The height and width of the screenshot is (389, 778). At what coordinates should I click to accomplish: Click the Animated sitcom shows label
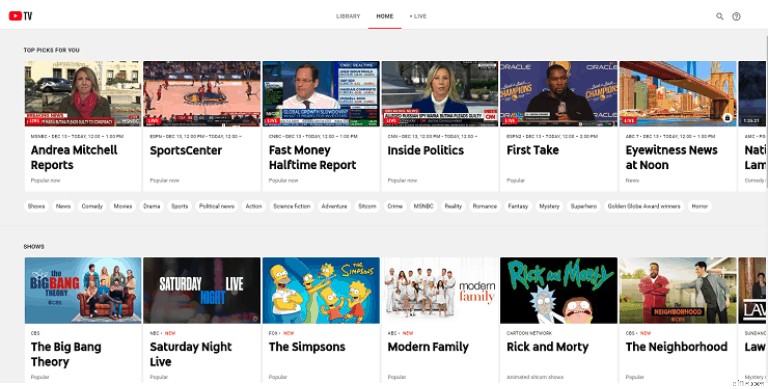click(535, 377)
